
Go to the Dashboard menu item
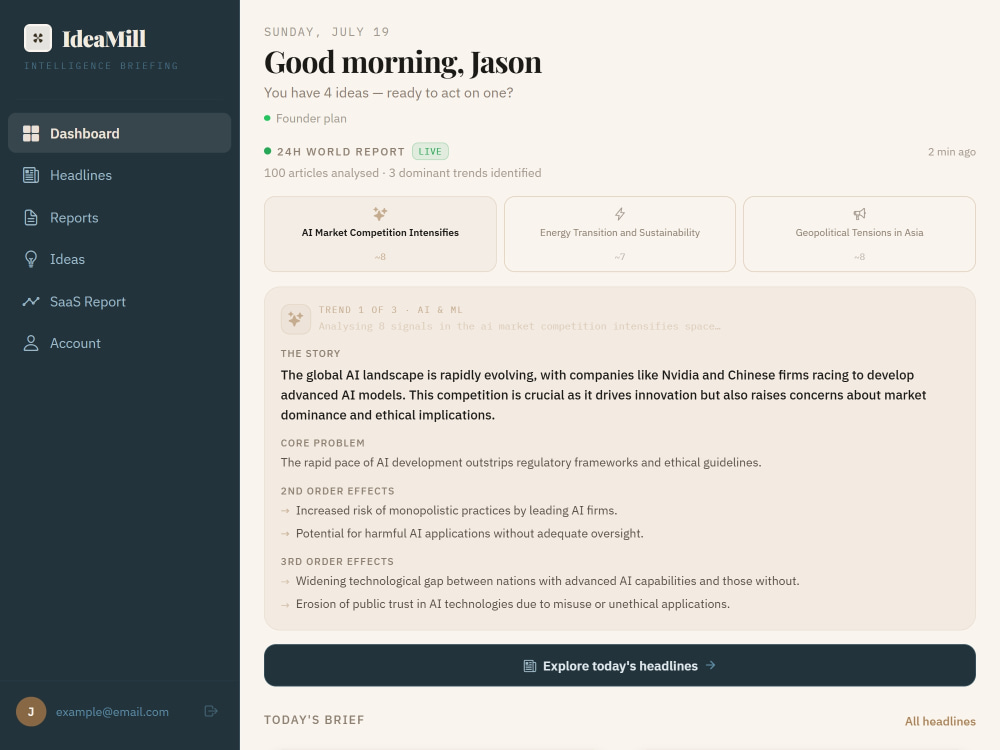pyautogui.click(x=119, y=133)
